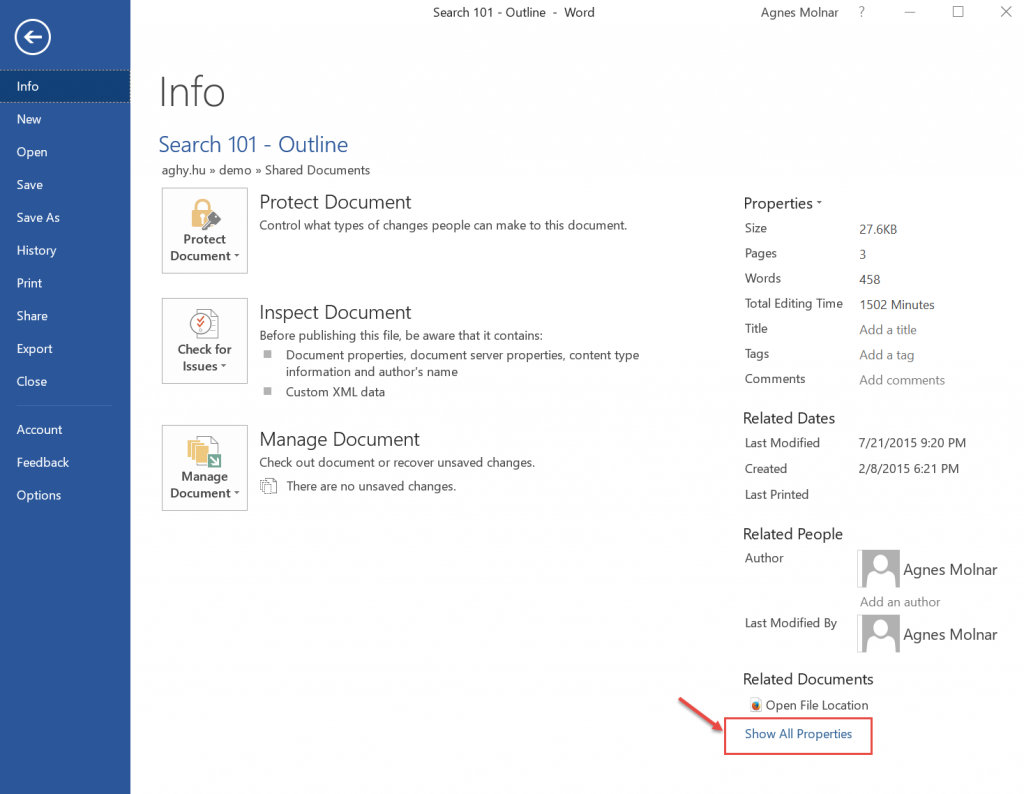1024x794 pixels.
Task: Select Open in the sidebar
Action: 65,152
